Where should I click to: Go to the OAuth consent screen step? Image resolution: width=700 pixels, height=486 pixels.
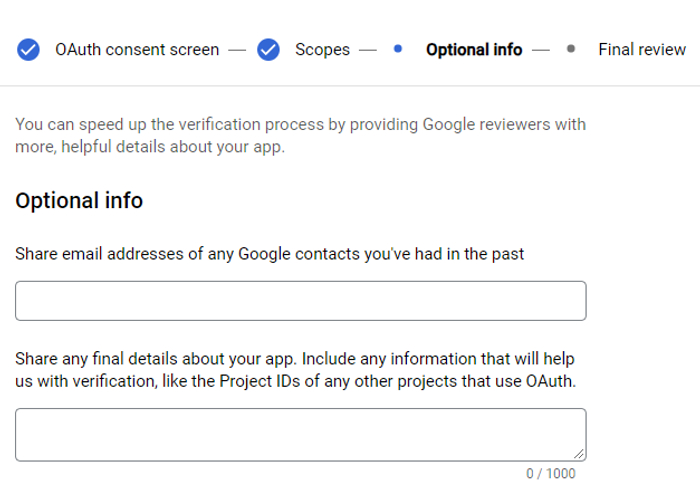pyautogui.click(x=137, y=50)
